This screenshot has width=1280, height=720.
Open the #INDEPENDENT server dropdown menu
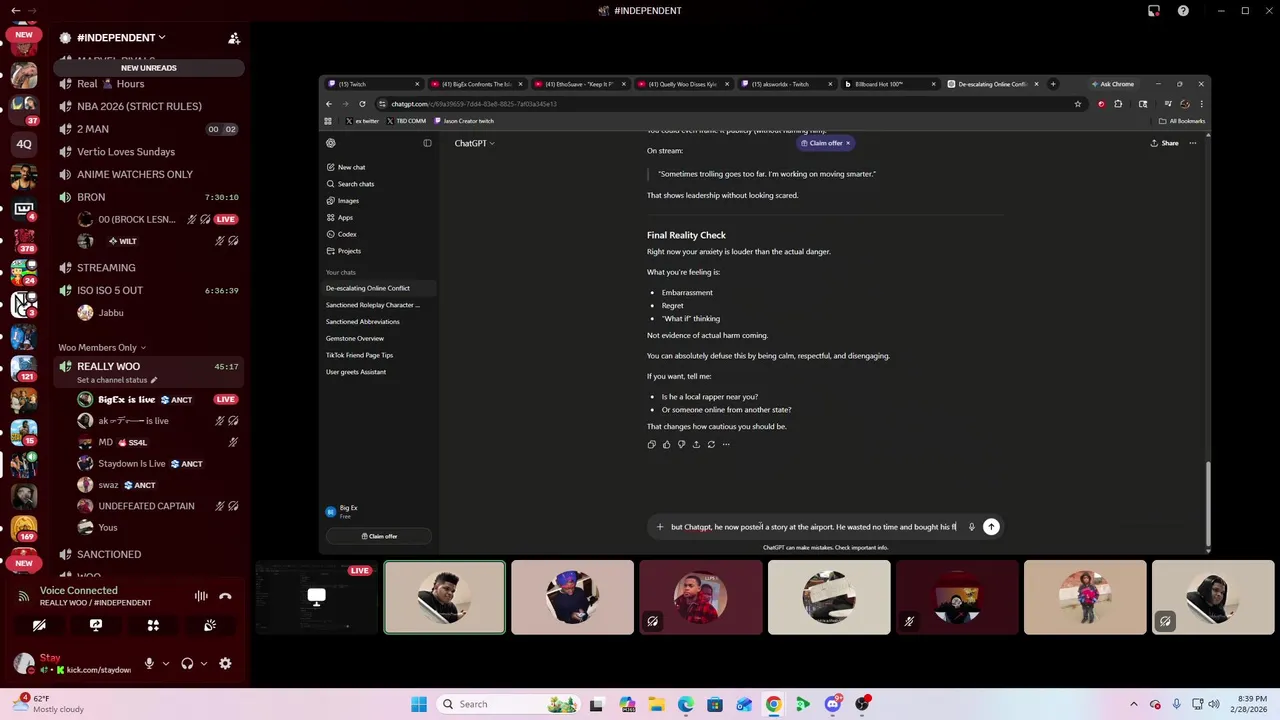(x=122, y=38)
